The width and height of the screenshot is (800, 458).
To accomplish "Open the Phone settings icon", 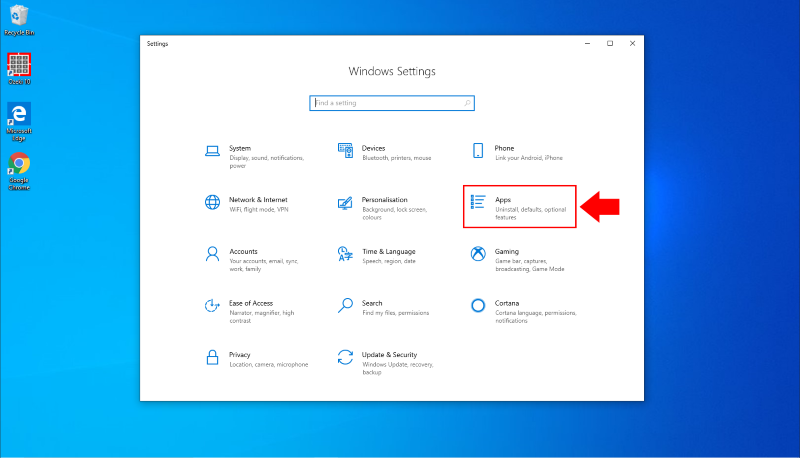I will [x=478, y=150].
